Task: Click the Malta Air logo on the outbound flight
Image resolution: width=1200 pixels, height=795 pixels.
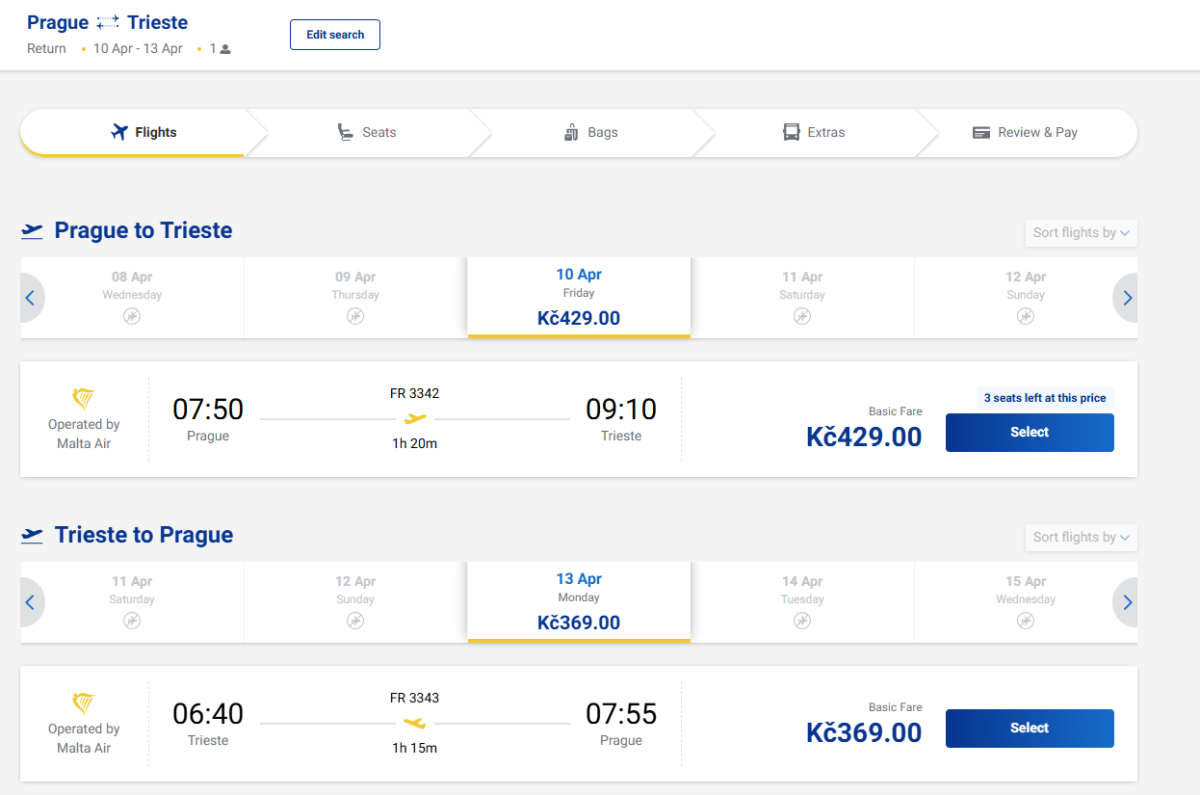Action: (84, 399)
